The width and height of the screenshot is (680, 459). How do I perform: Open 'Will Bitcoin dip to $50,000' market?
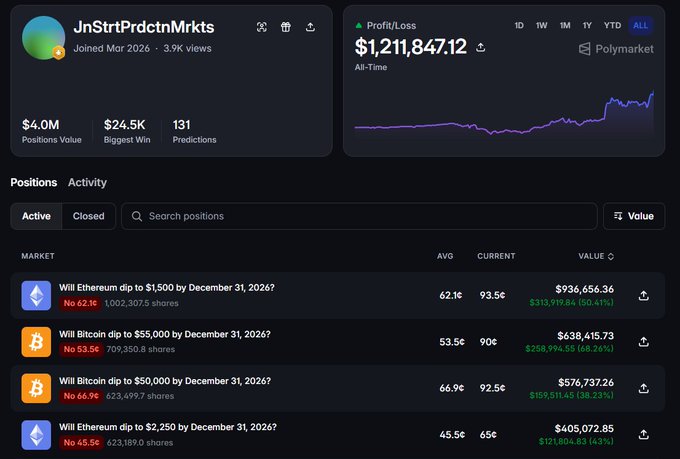click(x=165, y=381)
